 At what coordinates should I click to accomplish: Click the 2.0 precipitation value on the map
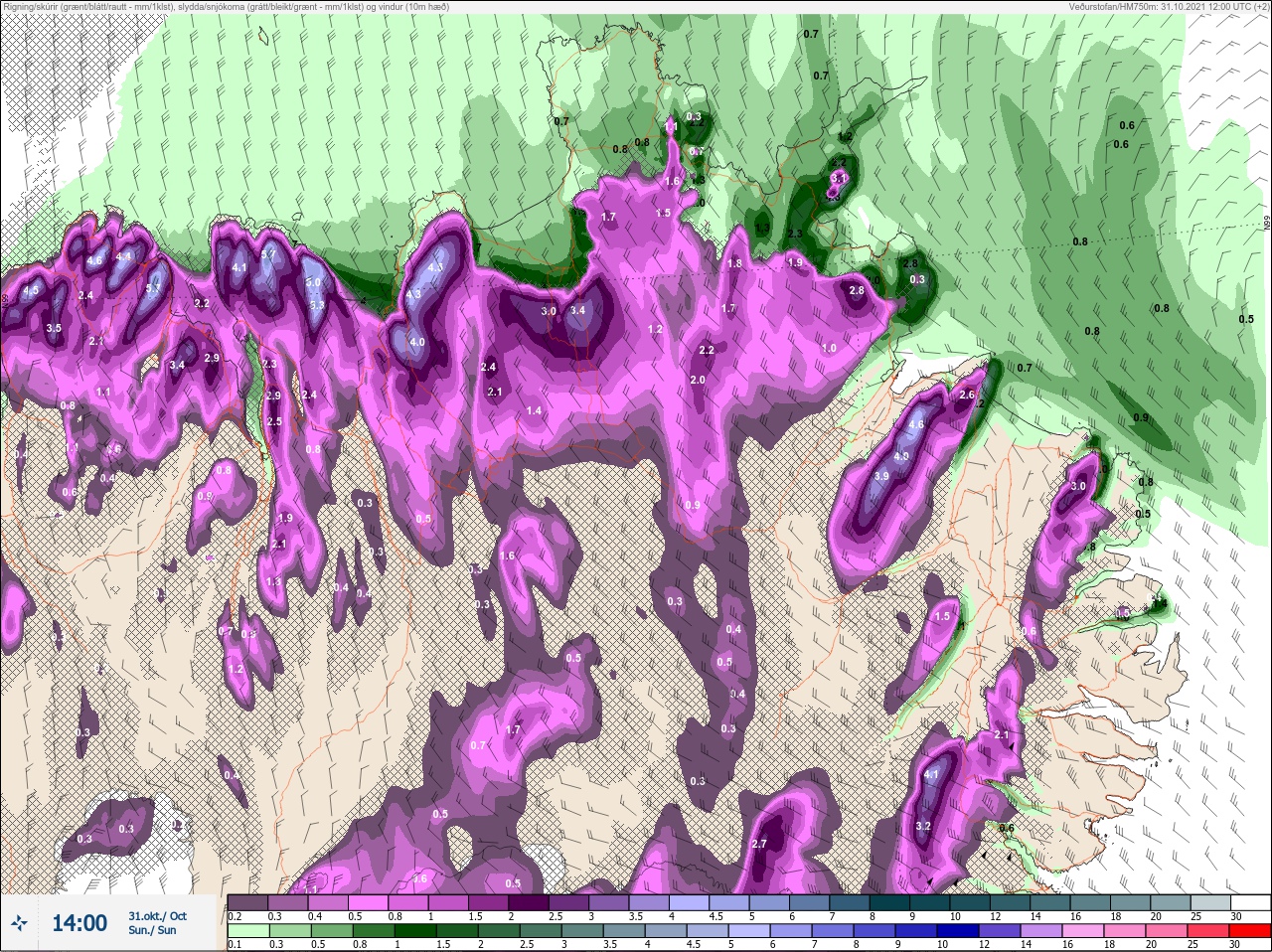pyautogui.click(x=698, y=380)
